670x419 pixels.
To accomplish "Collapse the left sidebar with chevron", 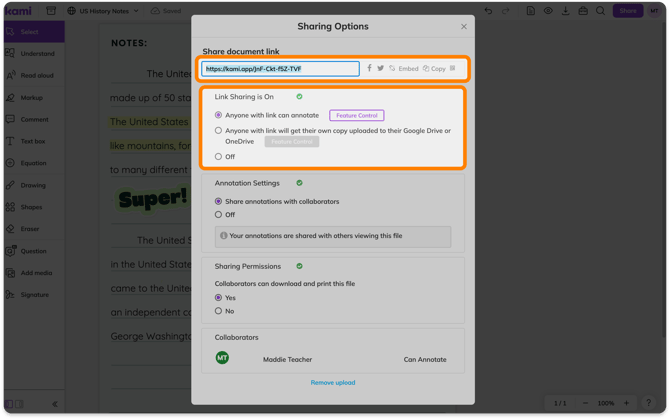I will pyautogui.click(x=55, y=404).
